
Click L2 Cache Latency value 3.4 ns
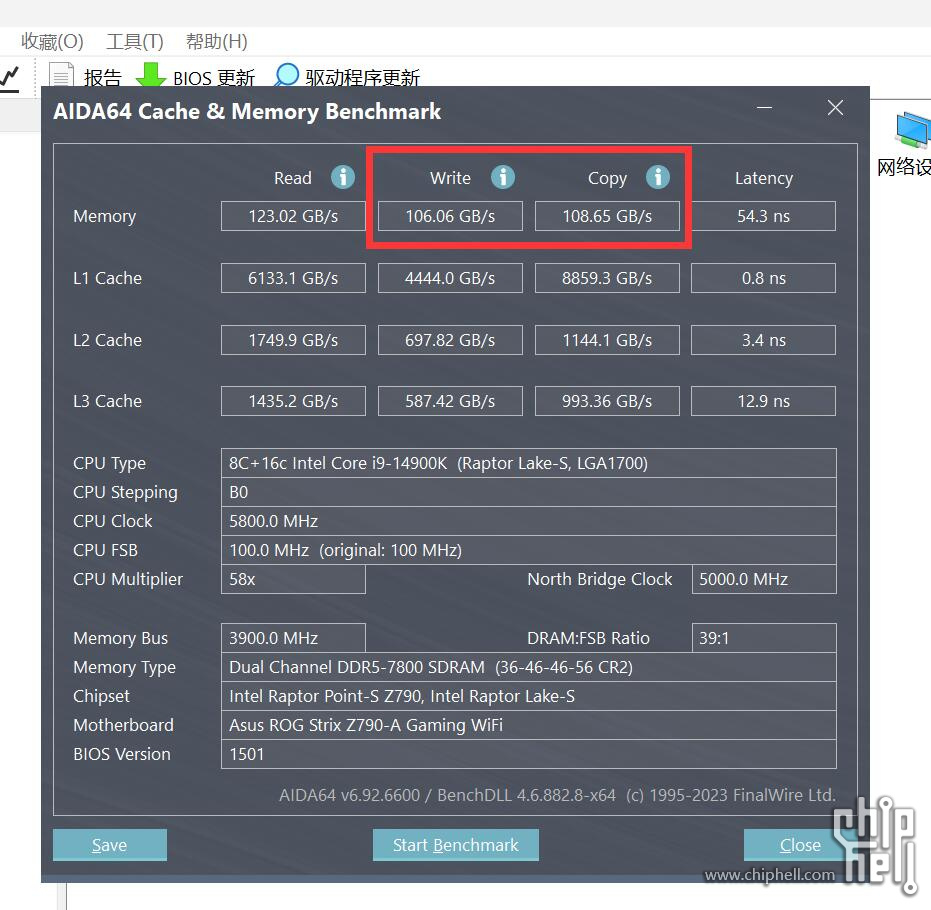(764, 340)
